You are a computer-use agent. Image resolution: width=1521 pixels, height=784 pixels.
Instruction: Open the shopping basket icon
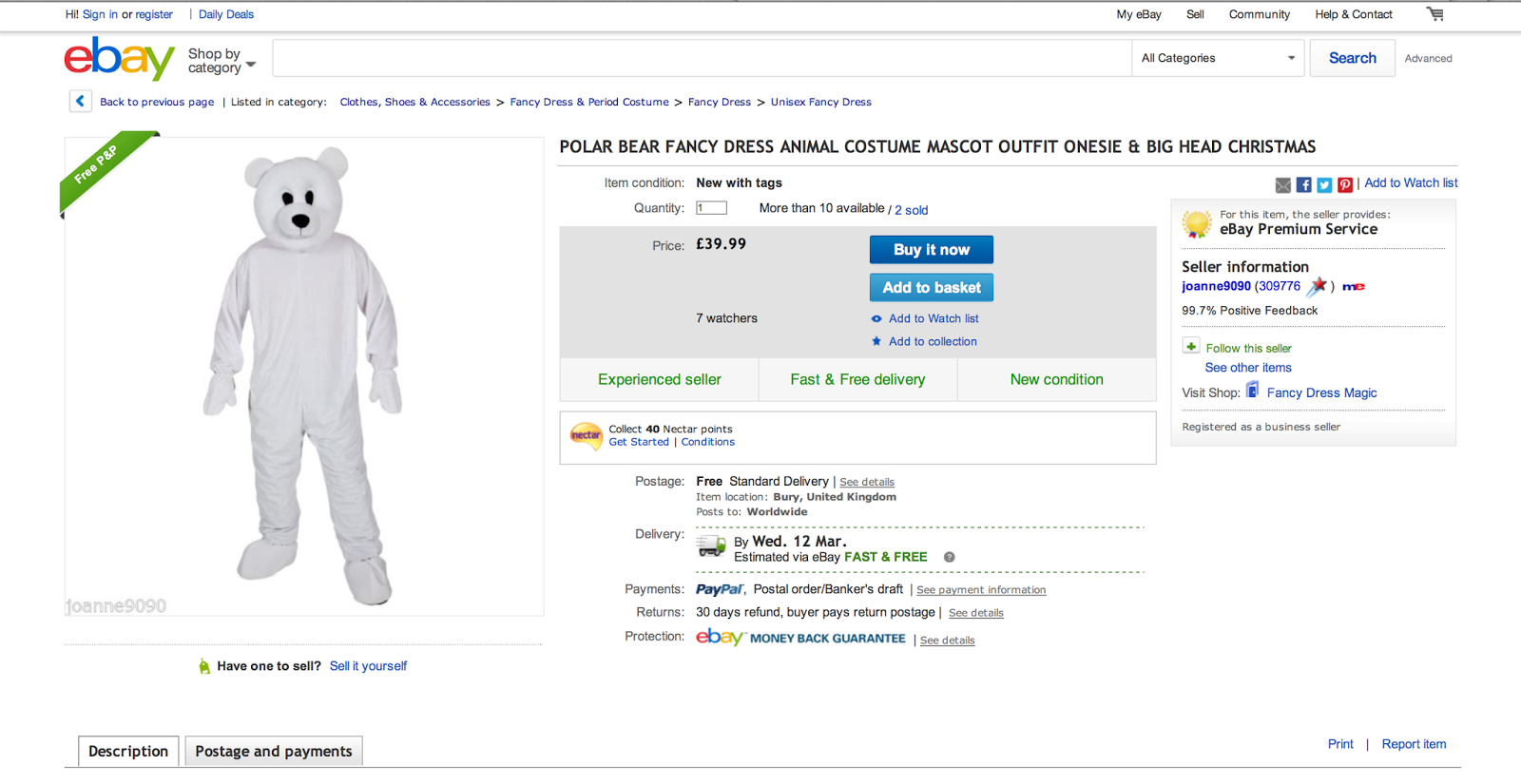click(x=1434, y=14)
